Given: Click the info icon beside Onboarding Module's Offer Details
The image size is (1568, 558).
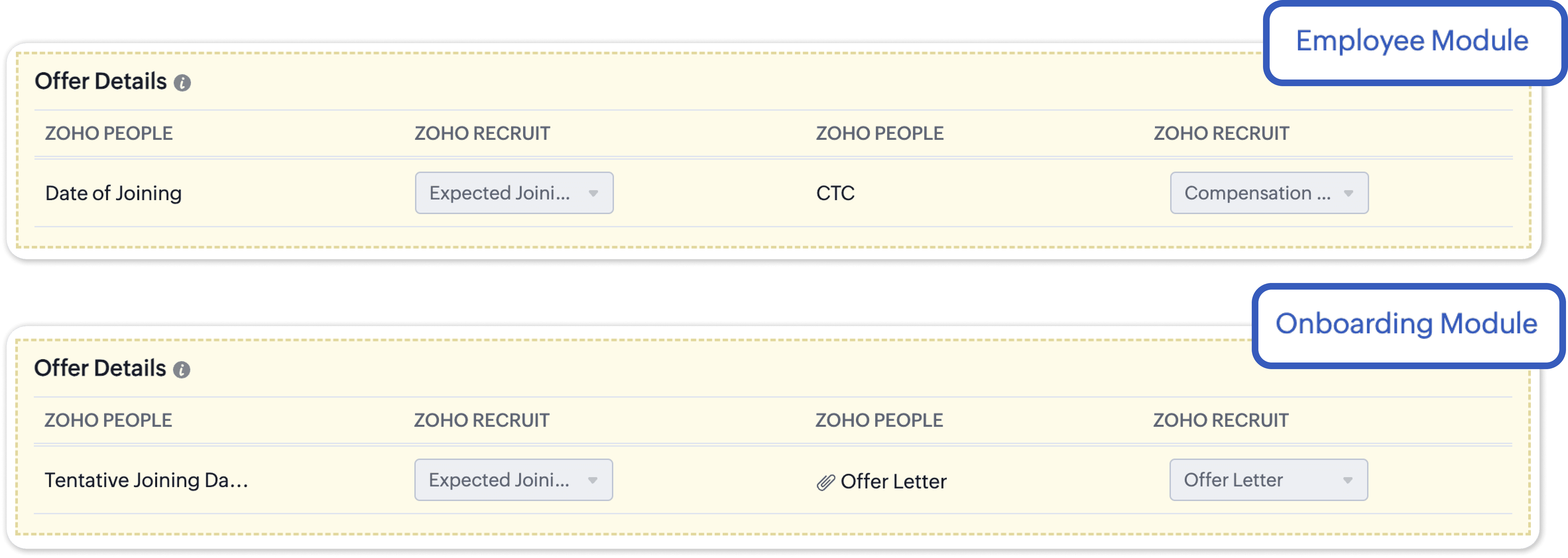Looking at the screenshot, I should [181, 369].
